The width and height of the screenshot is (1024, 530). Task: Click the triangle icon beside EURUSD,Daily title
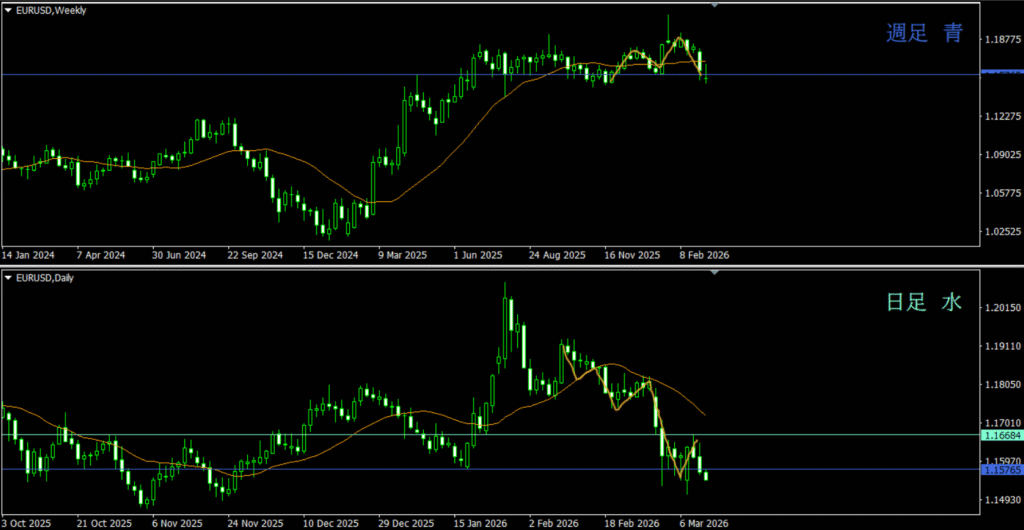coord(8,277)
